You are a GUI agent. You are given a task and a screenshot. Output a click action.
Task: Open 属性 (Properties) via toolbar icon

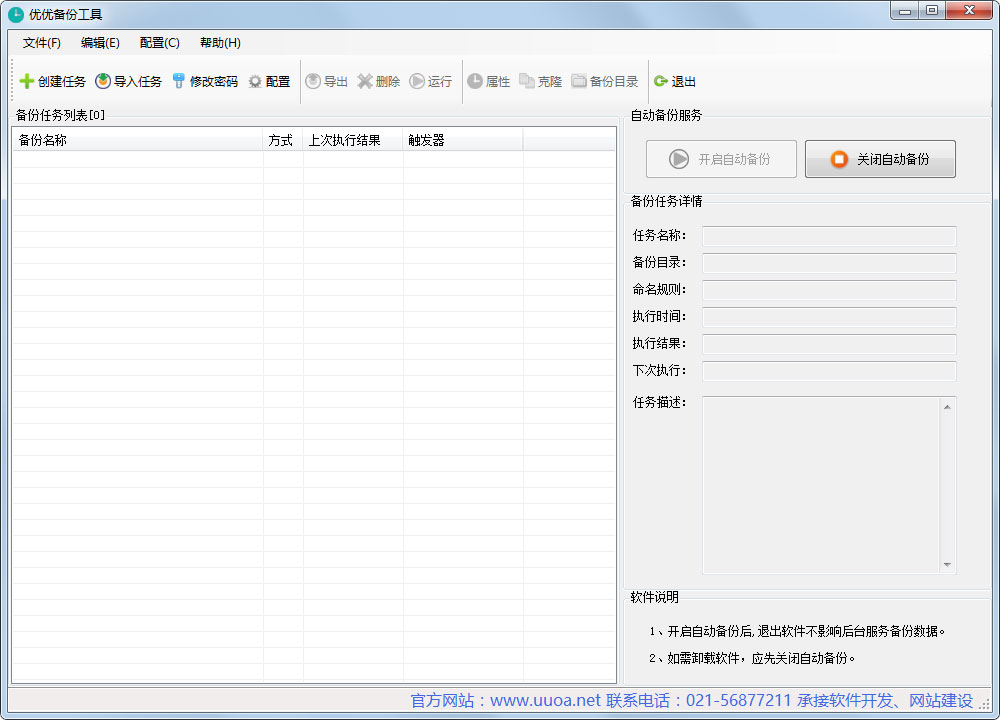point(489,81)
